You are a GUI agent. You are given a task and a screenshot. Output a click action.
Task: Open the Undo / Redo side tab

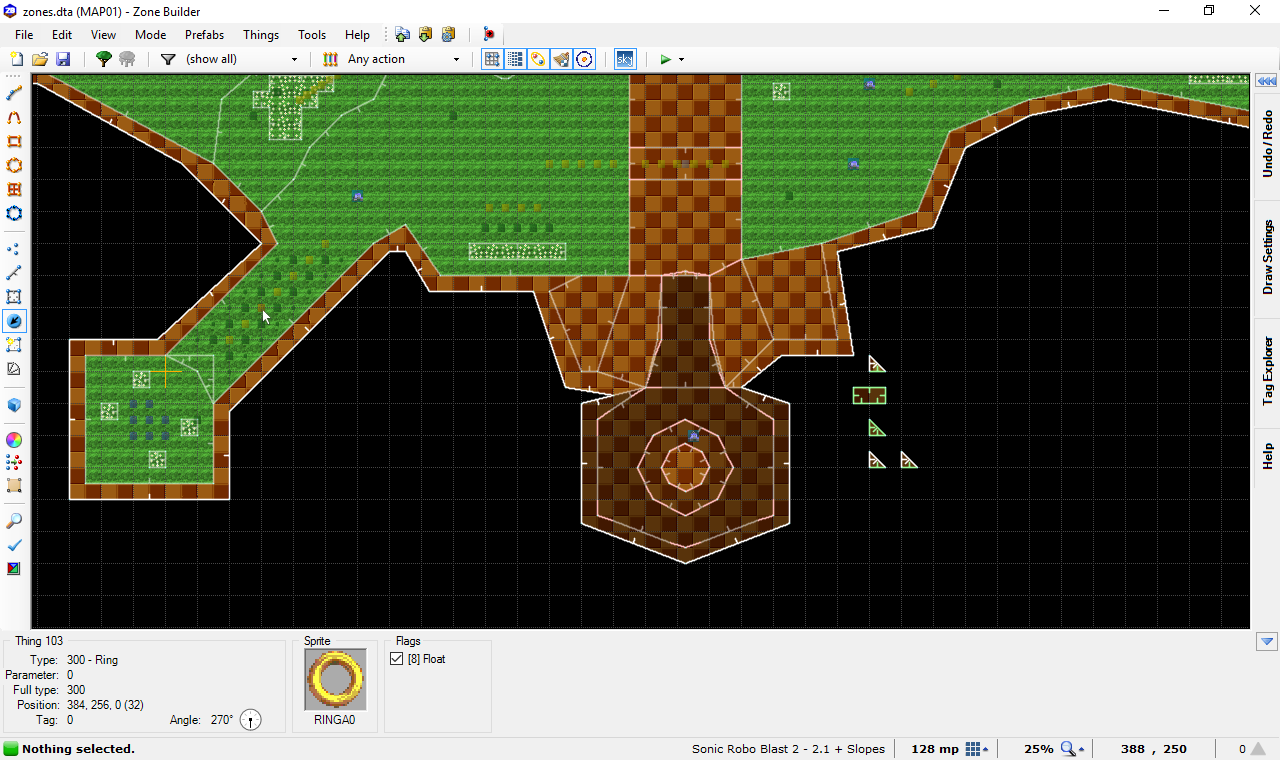(x=1267, y=145)
